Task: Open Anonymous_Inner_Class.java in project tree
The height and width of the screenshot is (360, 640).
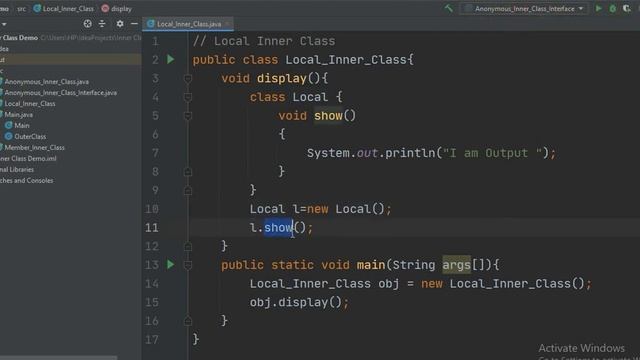Action: [x=46, y=82]
